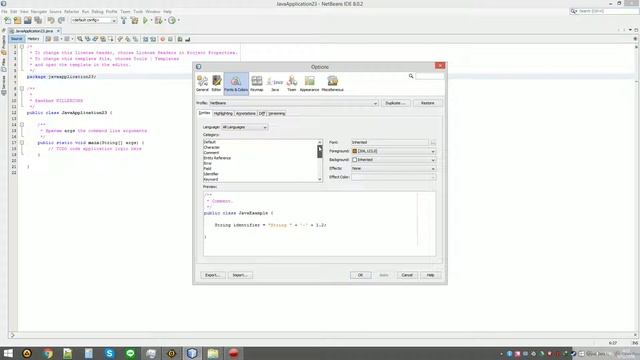Click the Redo toolbar icon
The height and width of the screenshot is (360, 640).
[x=61, y=20]
